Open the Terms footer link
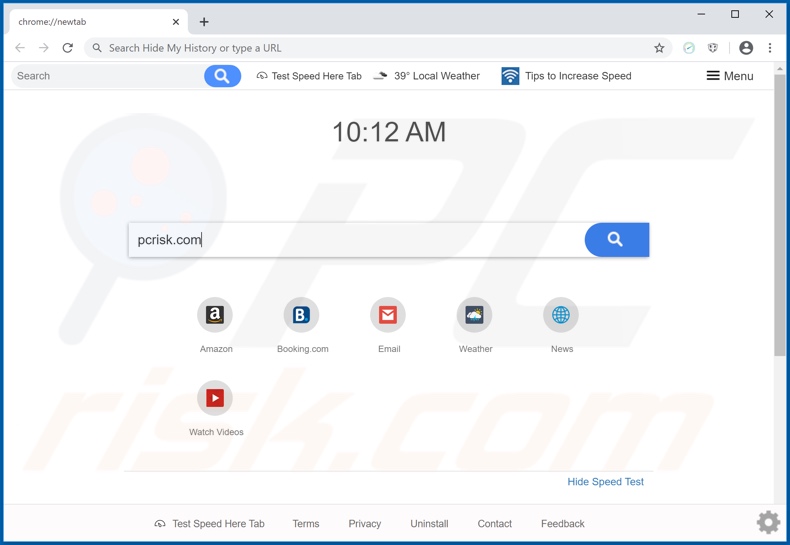 [x=306, y=524]
